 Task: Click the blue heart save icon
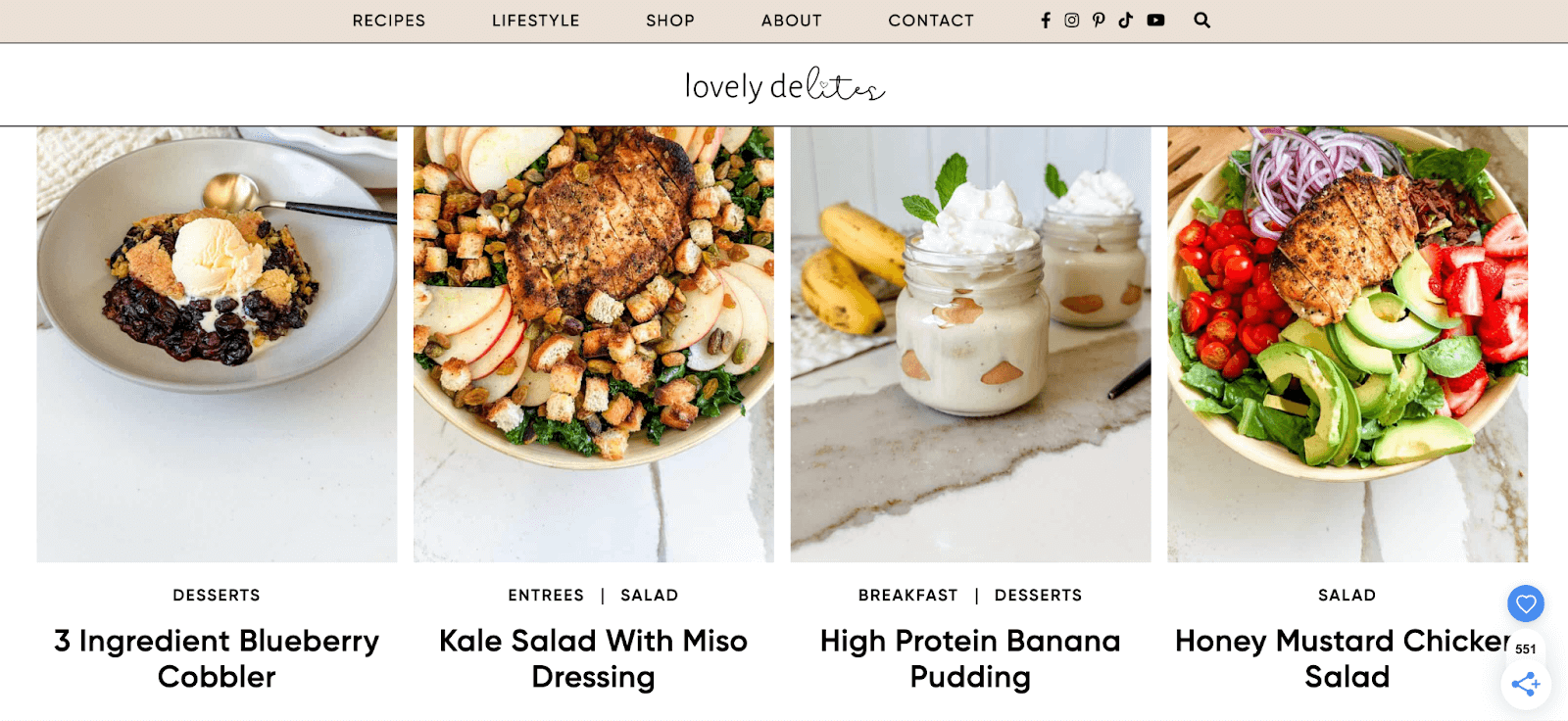coord(1526,603)
